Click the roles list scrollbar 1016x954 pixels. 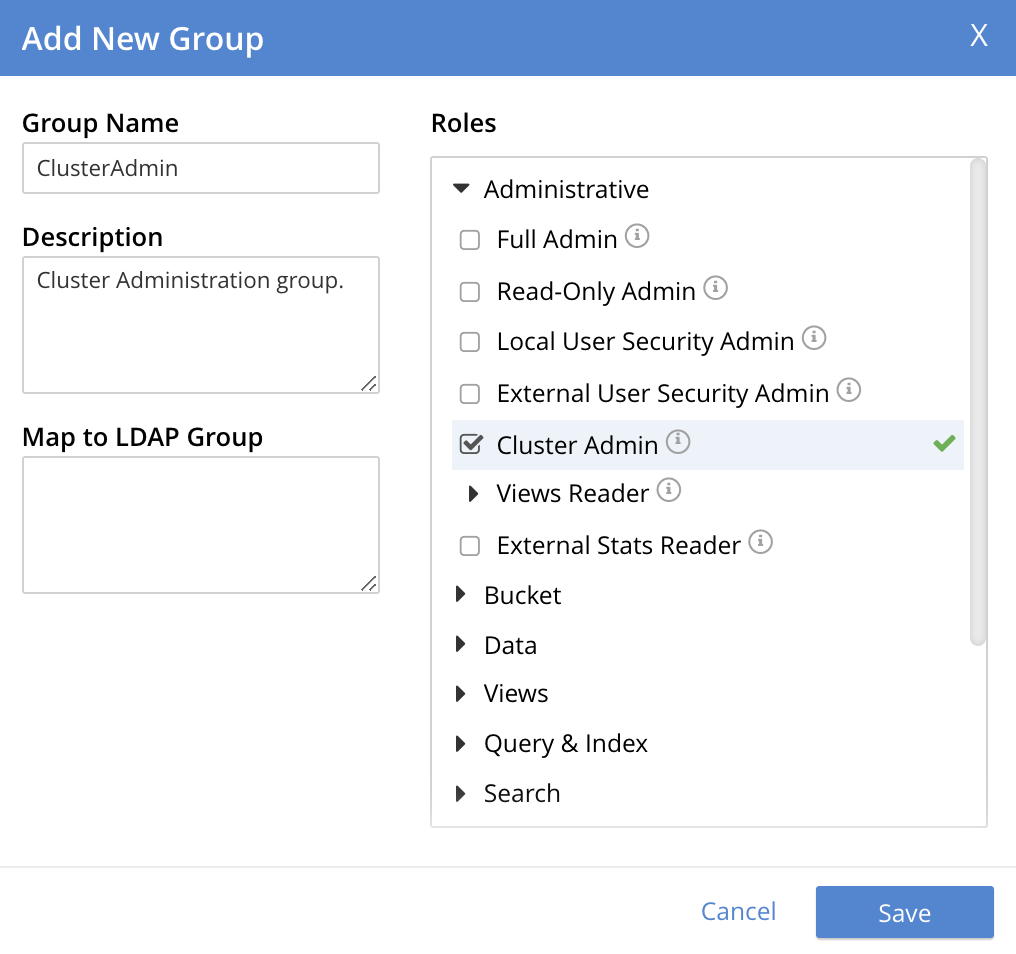click(978, 400)
